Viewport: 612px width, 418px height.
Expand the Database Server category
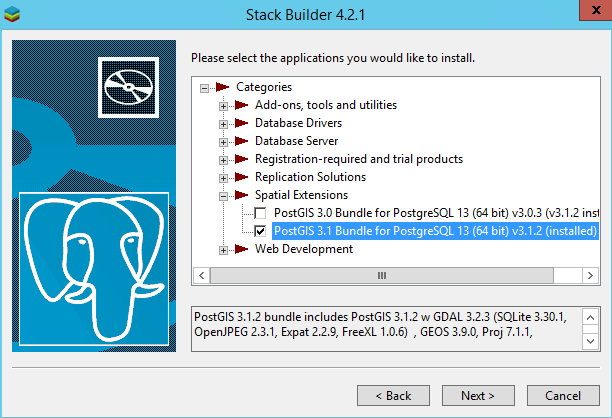223,142
